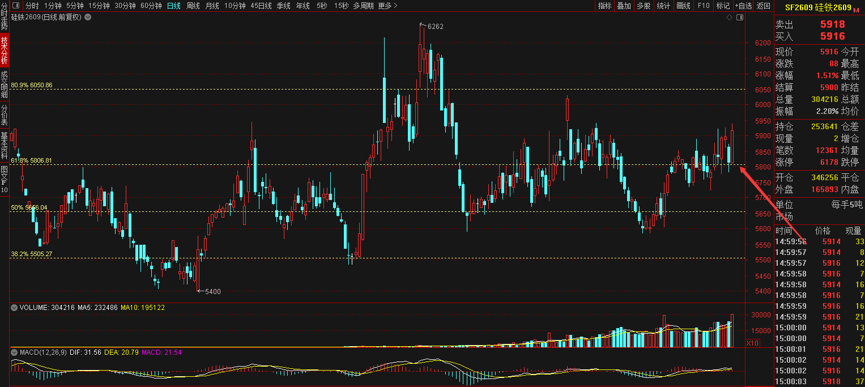
Task: Add to watchlist with +自选
Action: point(743,6)
